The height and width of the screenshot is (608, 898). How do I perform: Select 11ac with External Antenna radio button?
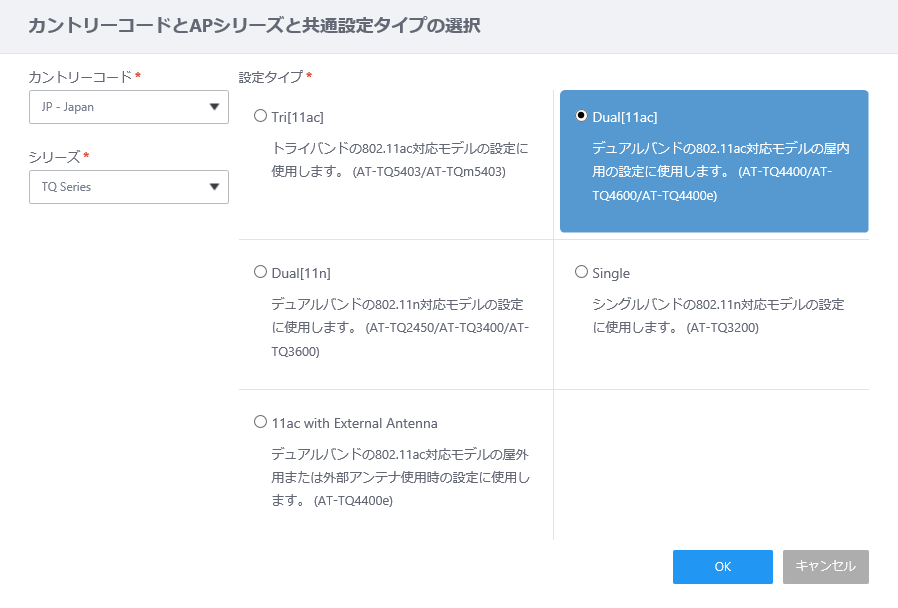pos(261,422)
